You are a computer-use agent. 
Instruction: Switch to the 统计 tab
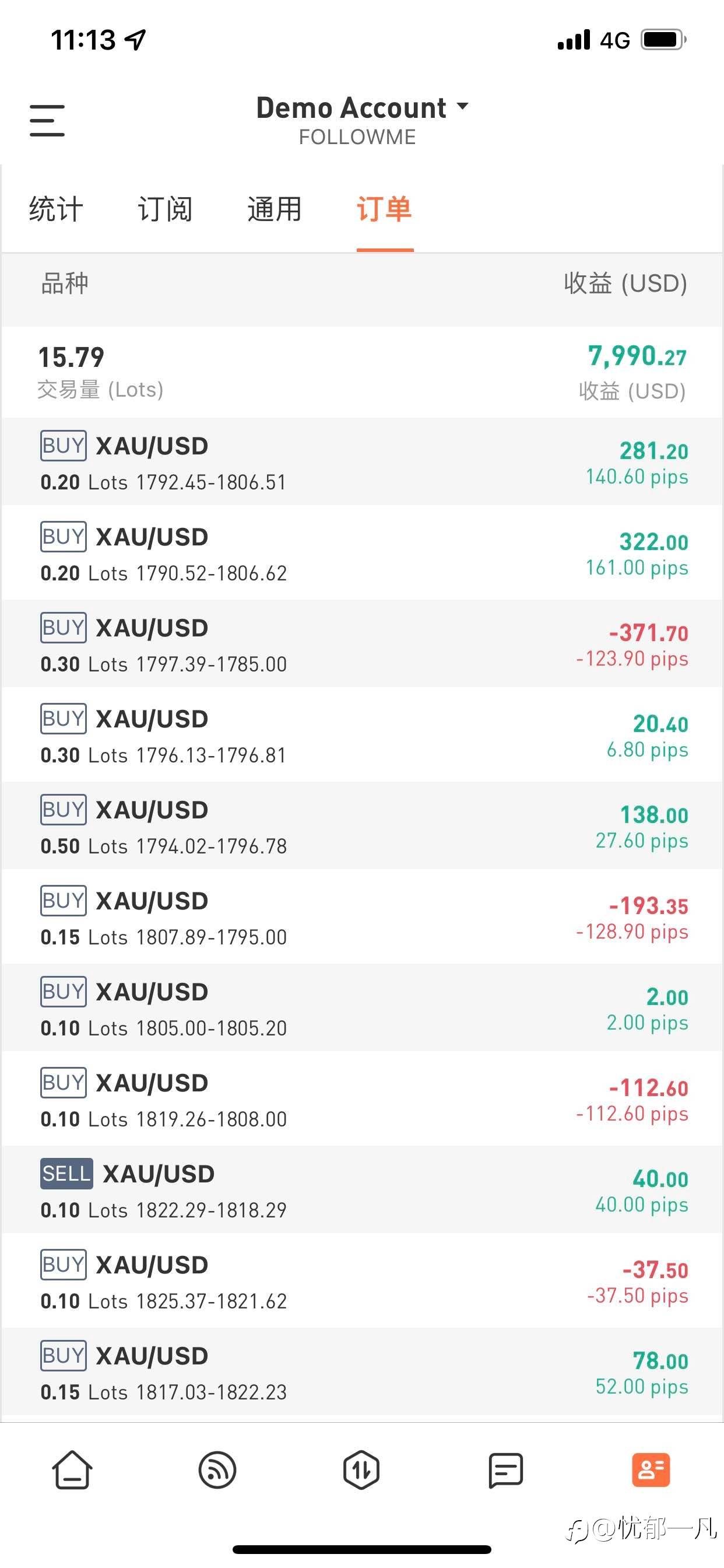(56, 209)
